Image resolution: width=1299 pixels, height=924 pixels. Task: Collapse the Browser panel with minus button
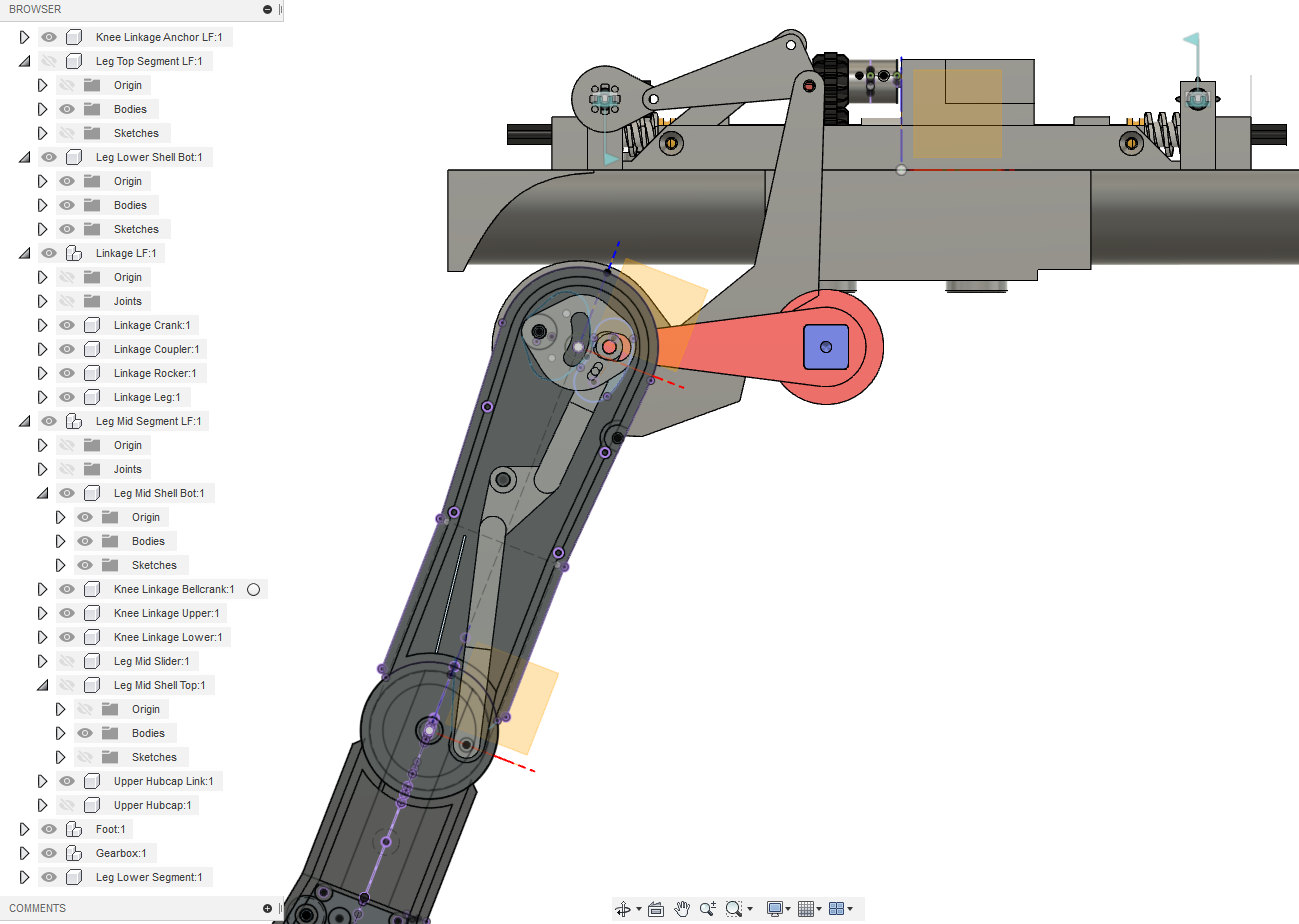click(267, 9)
